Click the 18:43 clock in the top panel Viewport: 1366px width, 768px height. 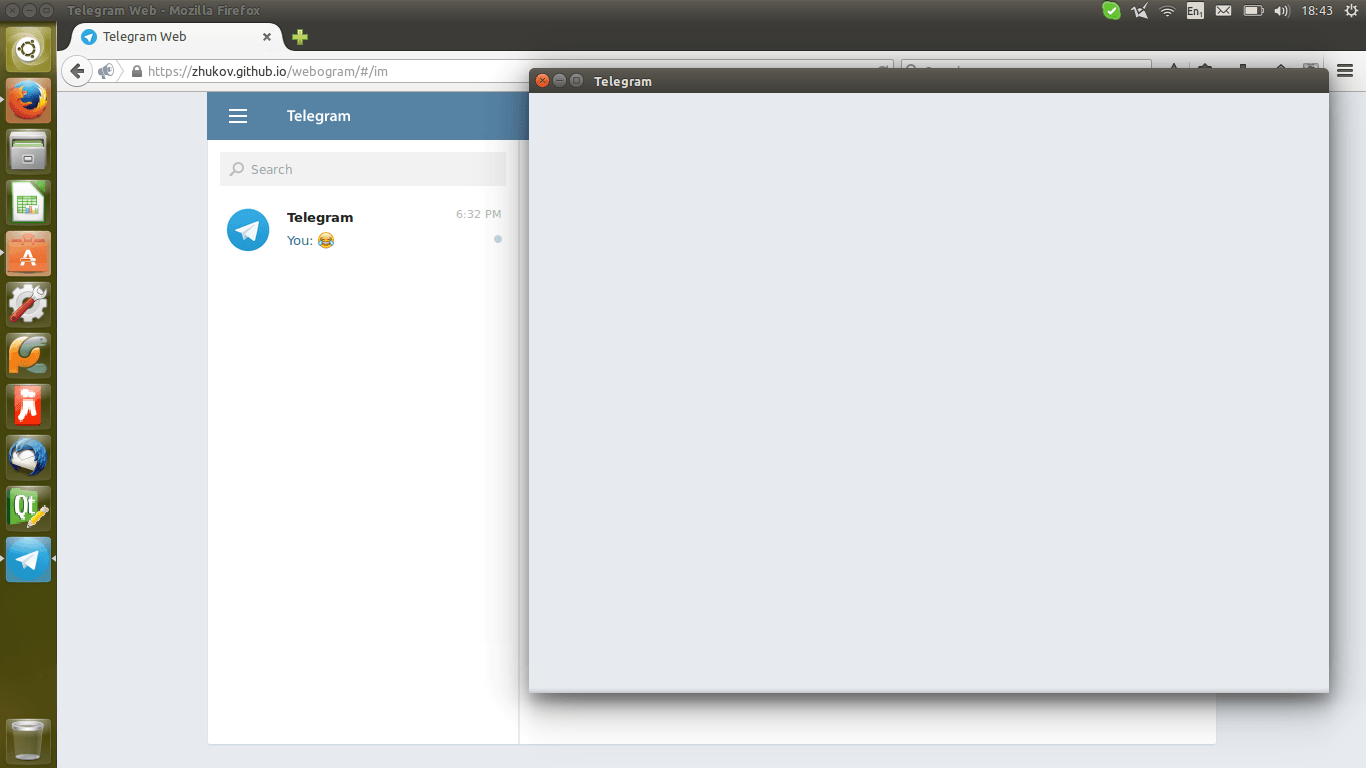(1317, 11)
